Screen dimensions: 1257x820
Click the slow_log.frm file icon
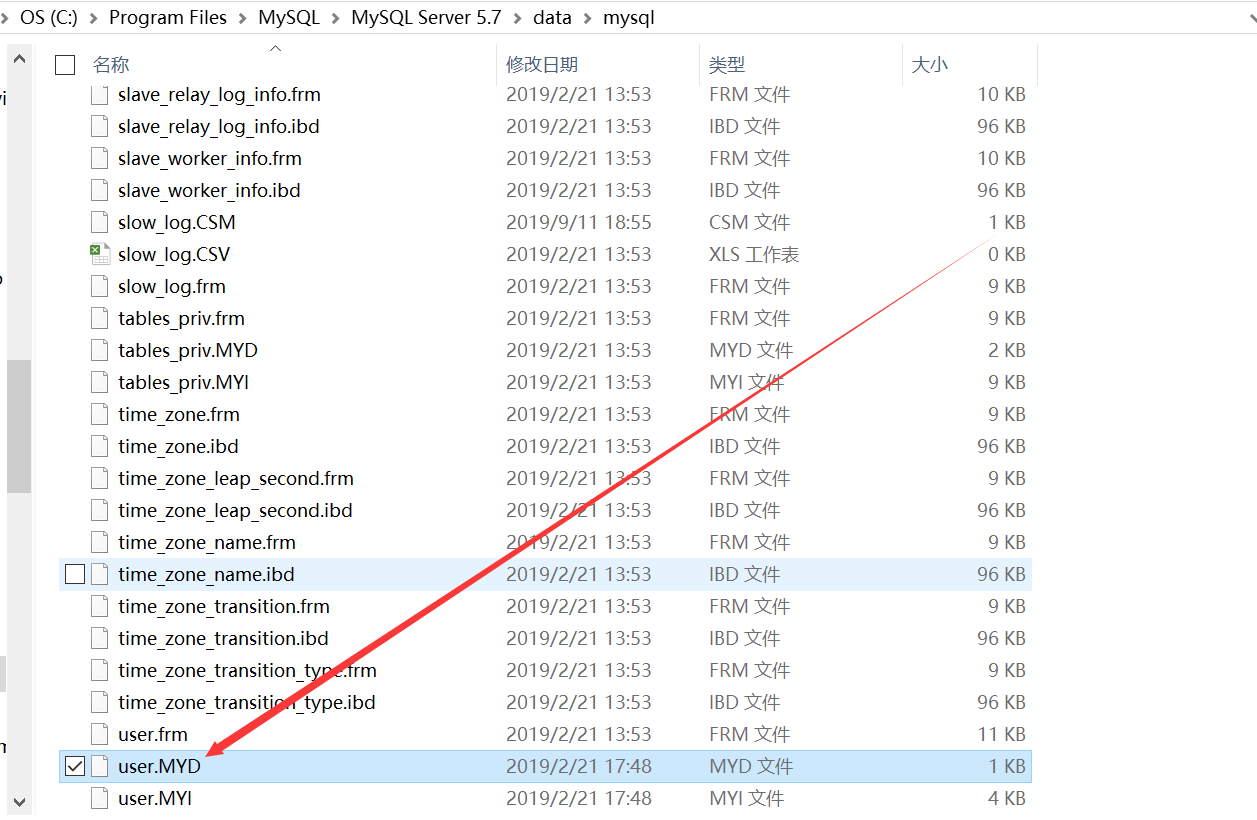(x=99, y=287)
